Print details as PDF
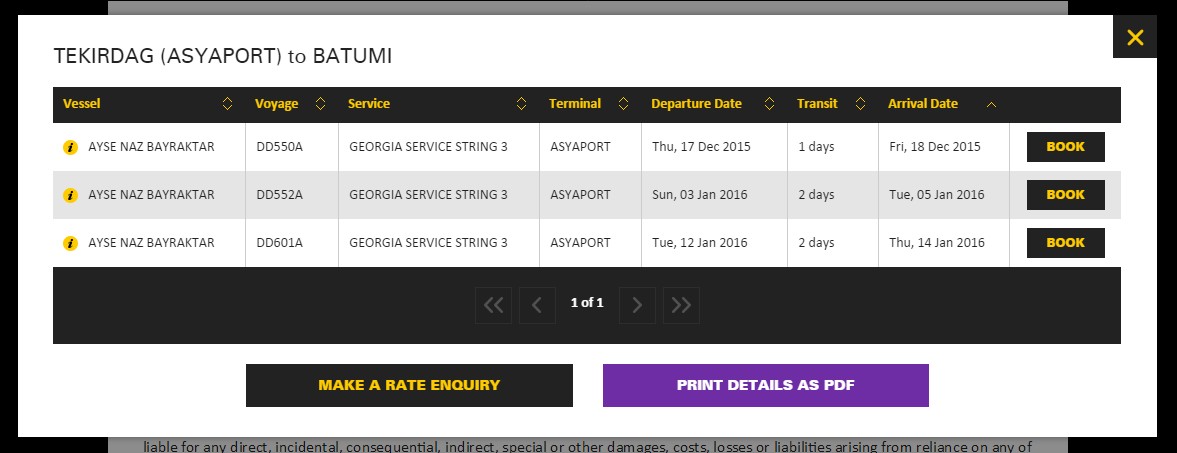Screen dimensions: 1177x453 765,385
